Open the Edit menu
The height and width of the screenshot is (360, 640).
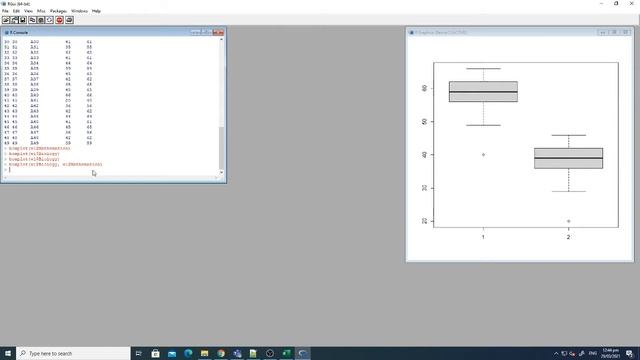pyautogui.click(x=16, y=11)
